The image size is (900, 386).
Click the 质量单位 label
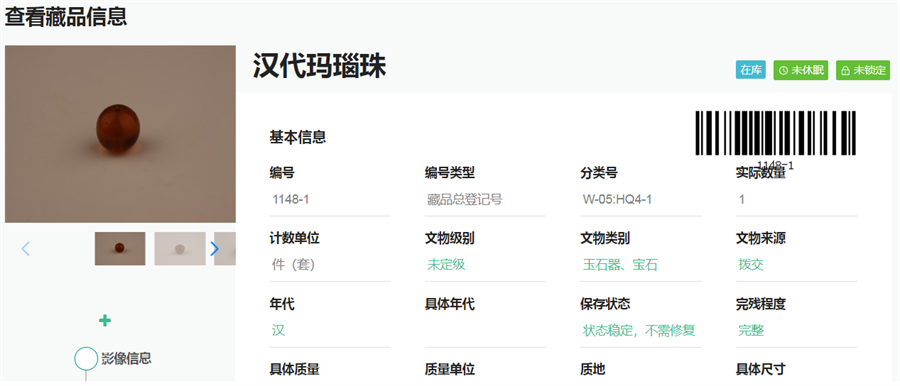click(x=450, y=369)
